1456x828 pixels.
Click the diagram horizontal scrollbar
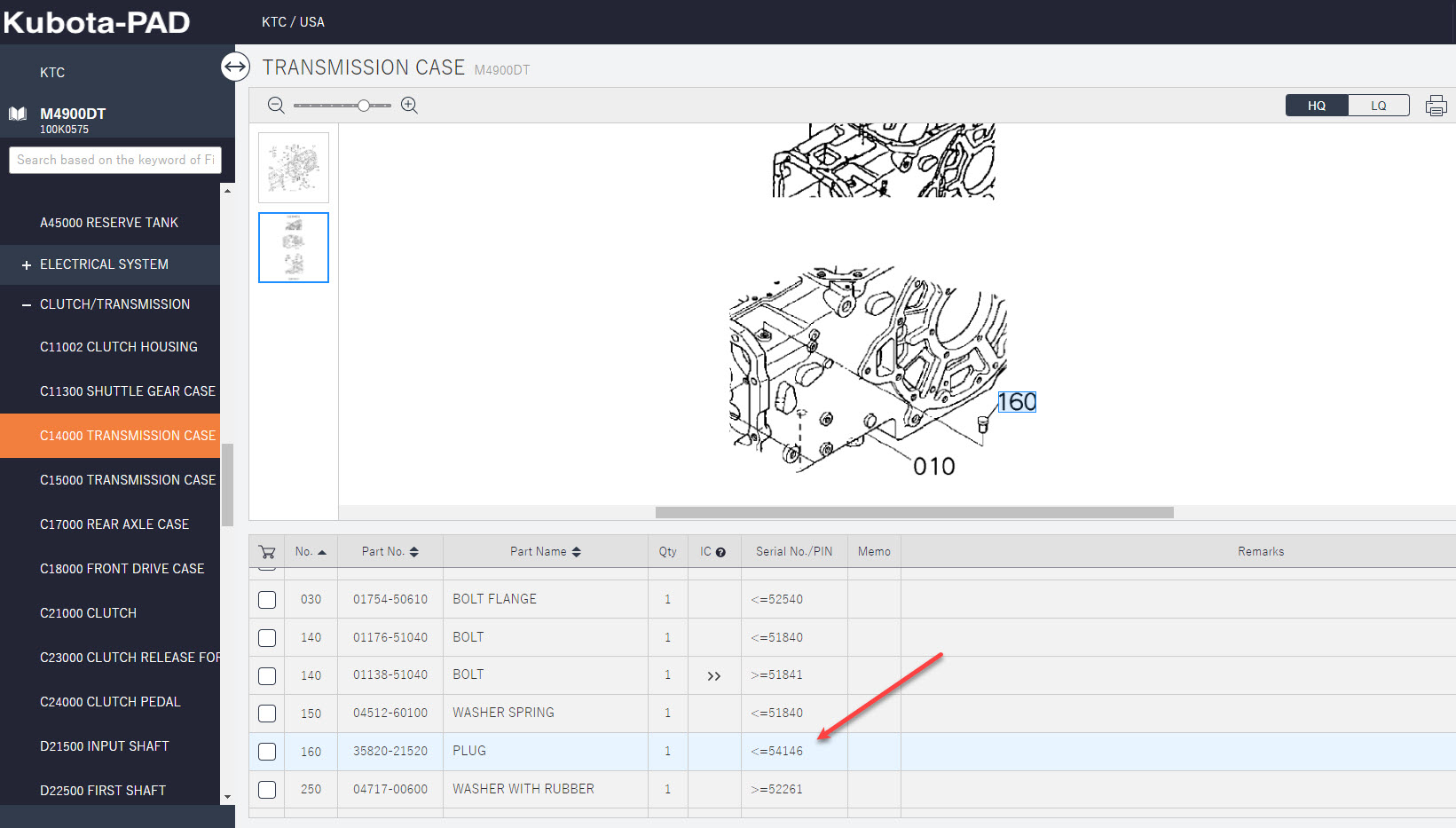(914, 512)
